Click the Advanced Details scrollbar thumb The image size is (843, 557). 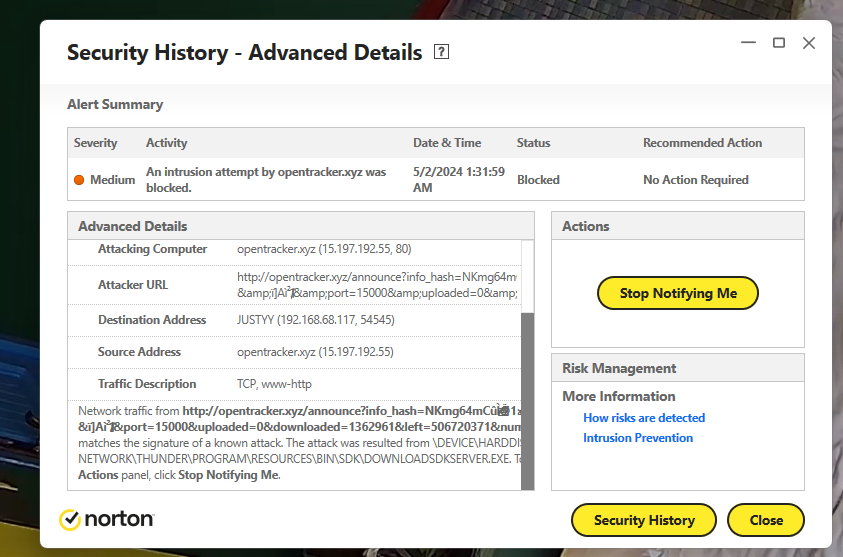527,401
